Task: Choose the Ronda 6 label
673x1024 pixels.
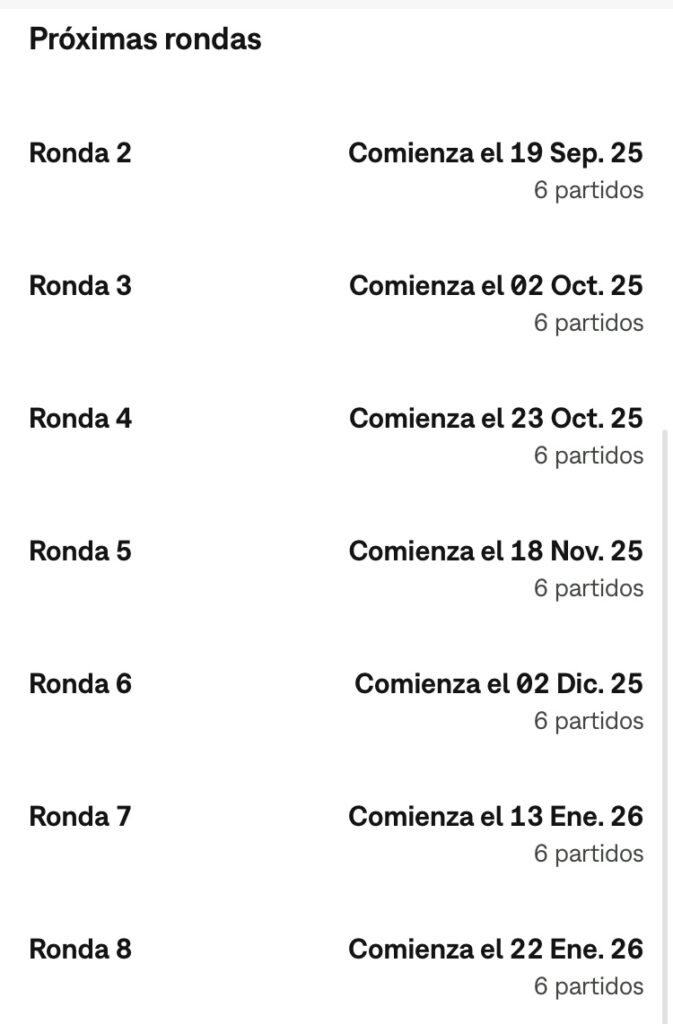Action: click(80, 684)
